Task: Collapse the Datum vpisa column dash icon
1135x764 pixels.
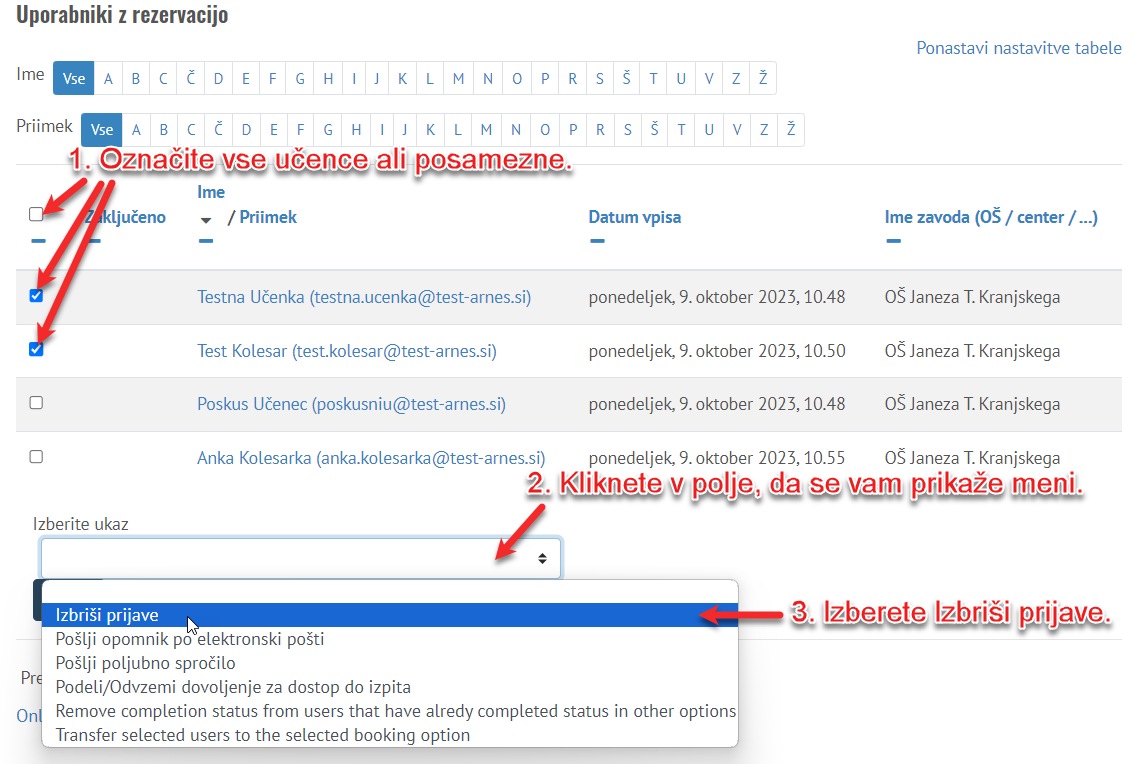Action: coord(596,241)
